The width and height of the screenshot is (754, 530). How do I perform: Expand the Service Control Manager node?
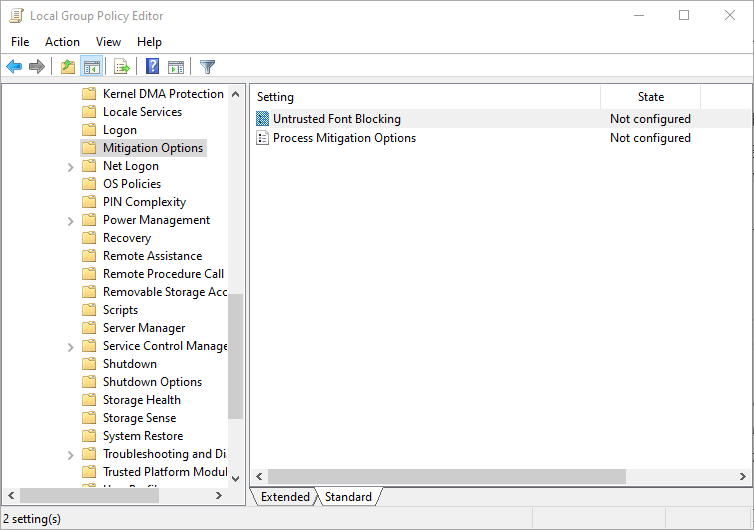pyautogui.click(x=71, y=347)
